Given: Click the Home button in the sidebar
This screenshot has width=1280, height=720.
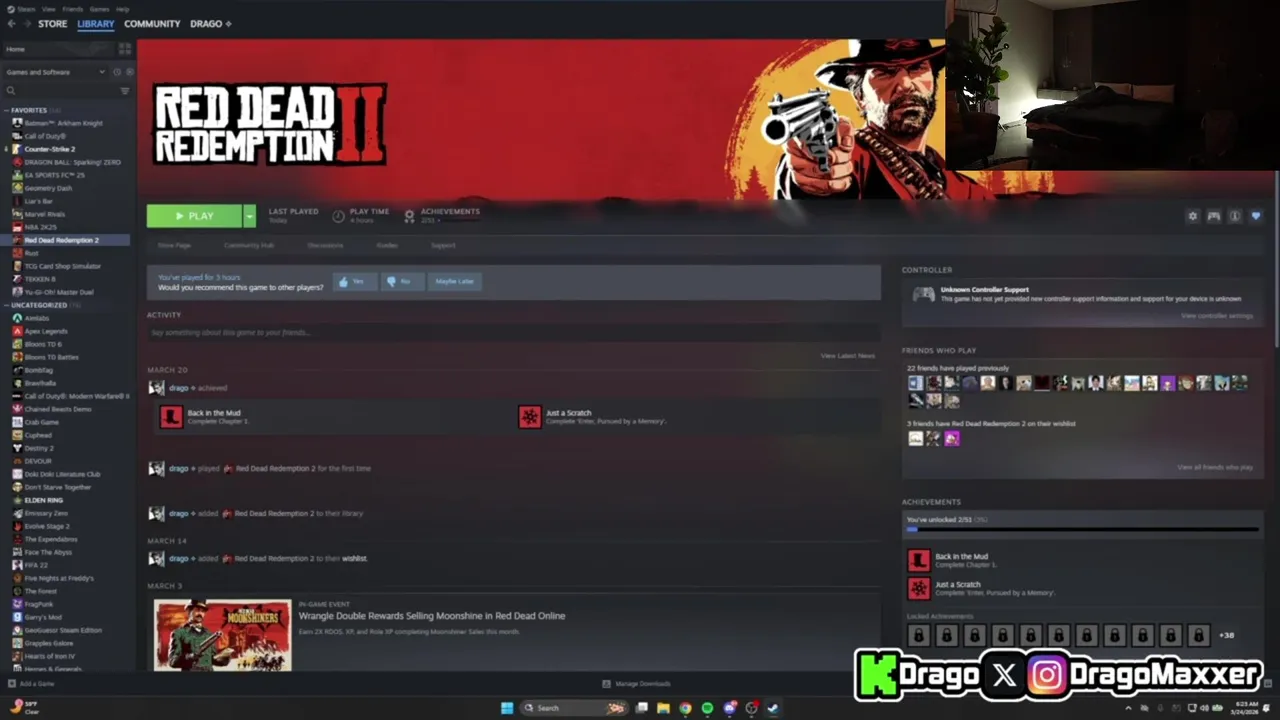Looking at the screenshot, I should tap(58, 49).
